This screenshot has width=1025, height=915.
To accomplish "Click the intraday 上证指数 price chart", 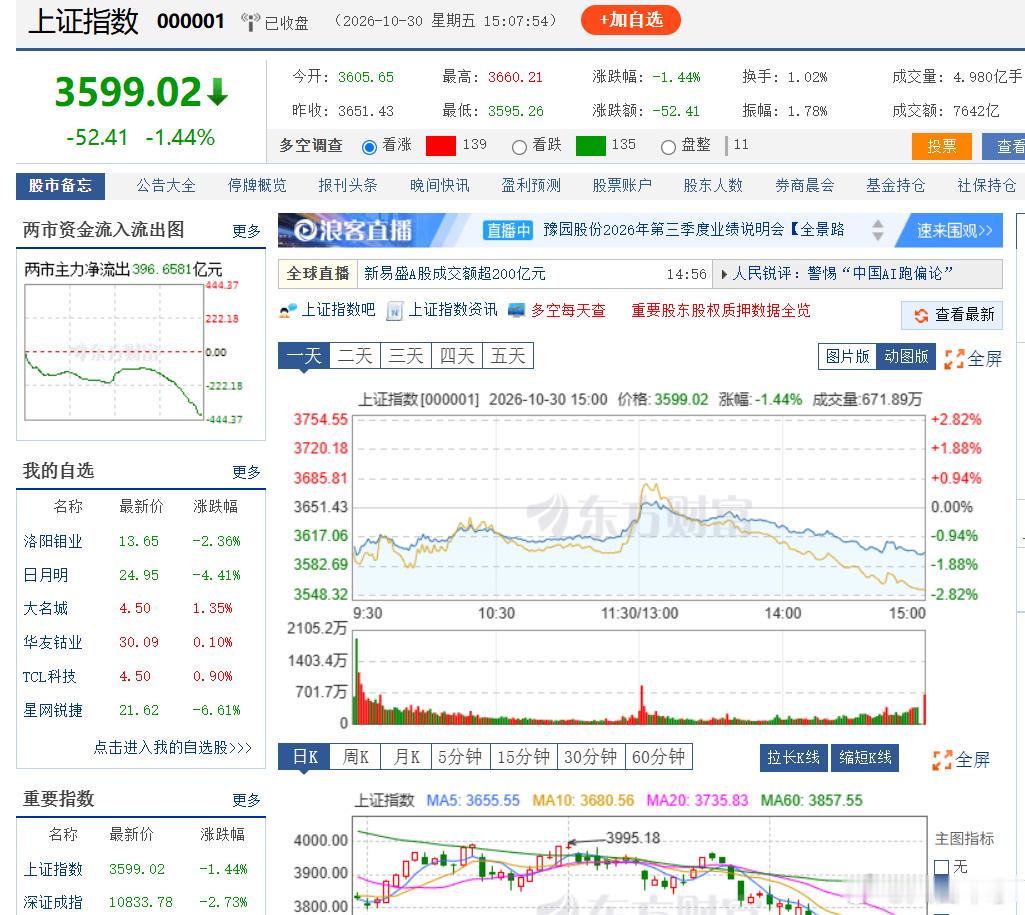I will tap(639, 507).
